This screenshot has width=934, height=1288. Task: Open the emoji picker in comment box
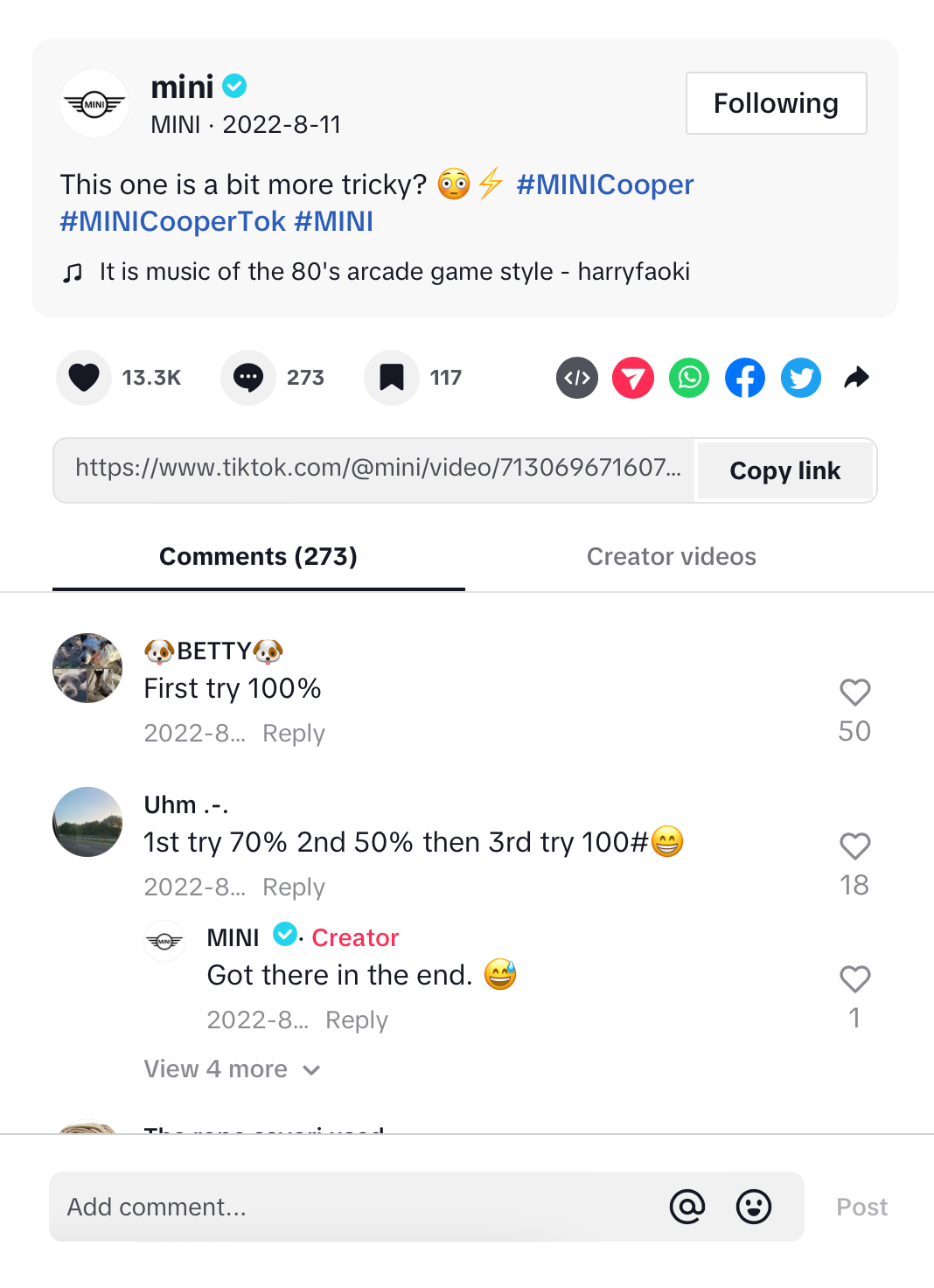pyautogui.click(x=754, y=1207)
